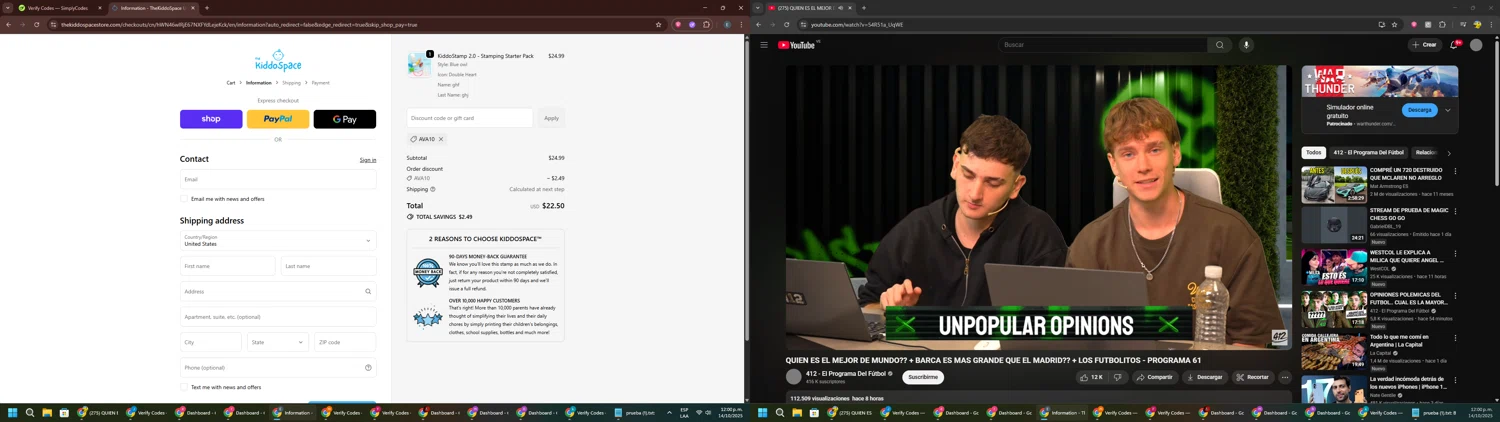This screenshot has width=1500, height=422.
Task: Click Crear button on YouTube
Action: [x=1424, y=45]
